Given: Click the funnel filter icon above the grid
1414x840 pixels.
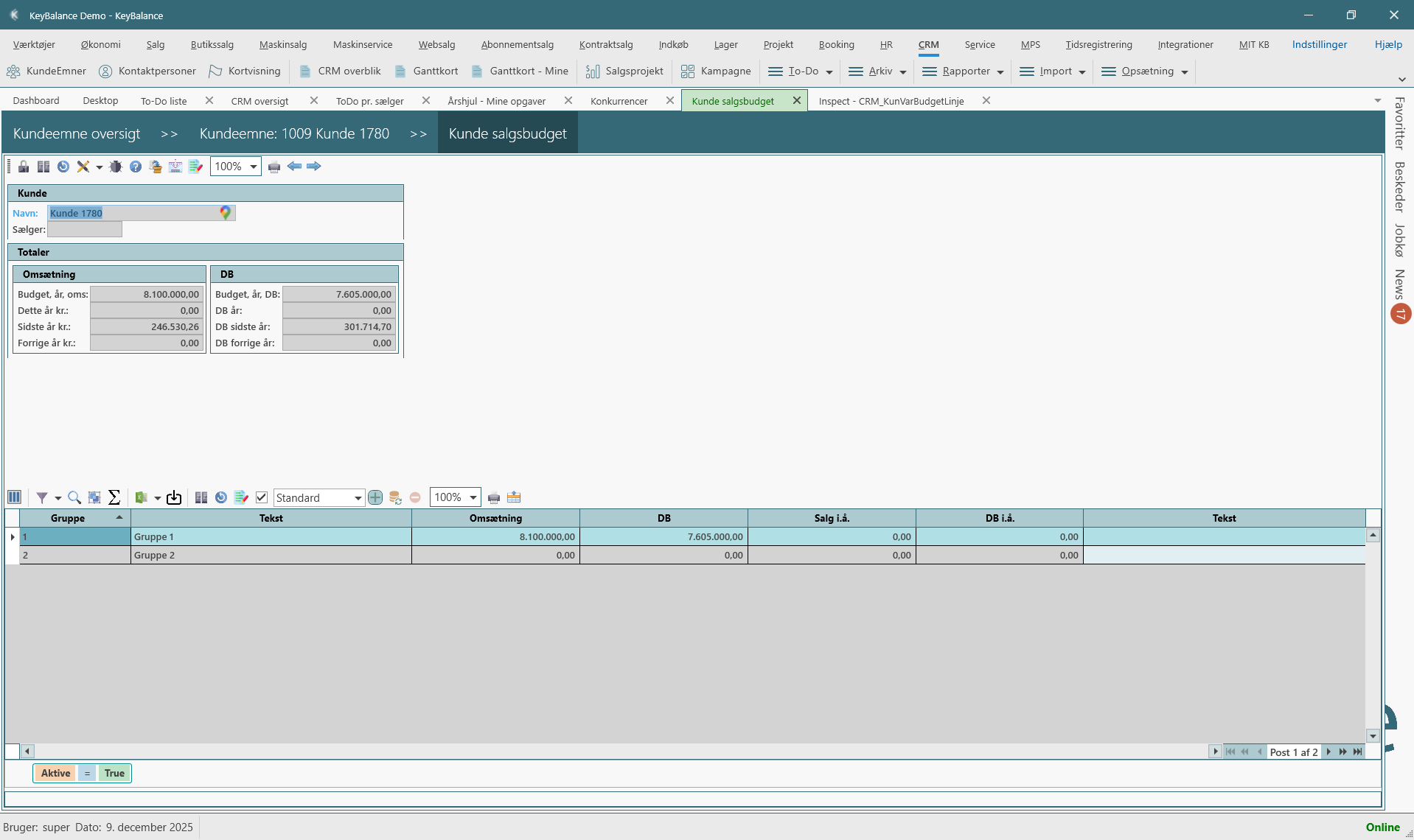Looking at the screenshot, I should pos(42,498).
